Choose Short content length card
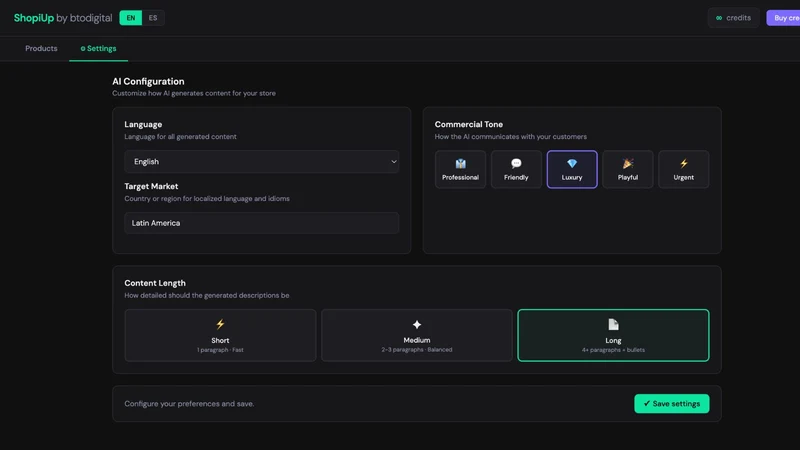Viewport: 800px width, 450px height. (220, 335)
